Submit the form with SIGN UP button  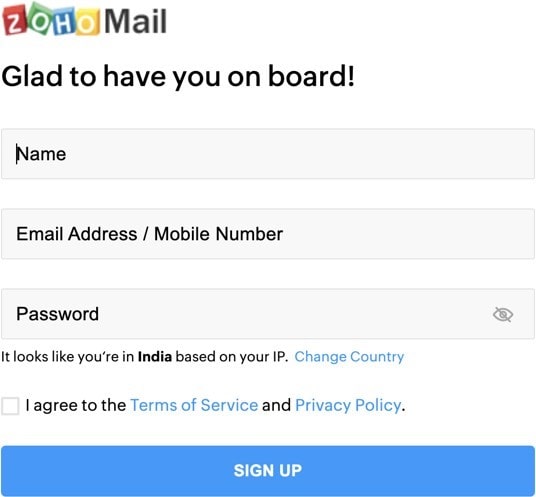(x=268, y=471)
